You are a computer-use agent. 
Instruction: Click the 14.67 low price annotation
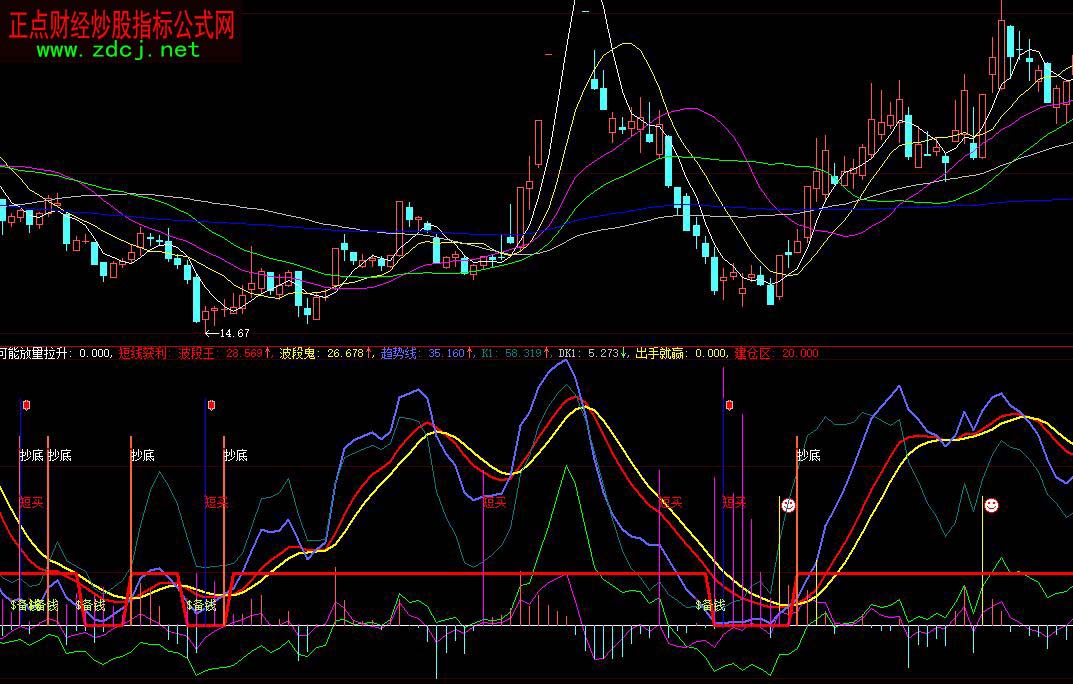pyautogui.click(x=232, y=333)
